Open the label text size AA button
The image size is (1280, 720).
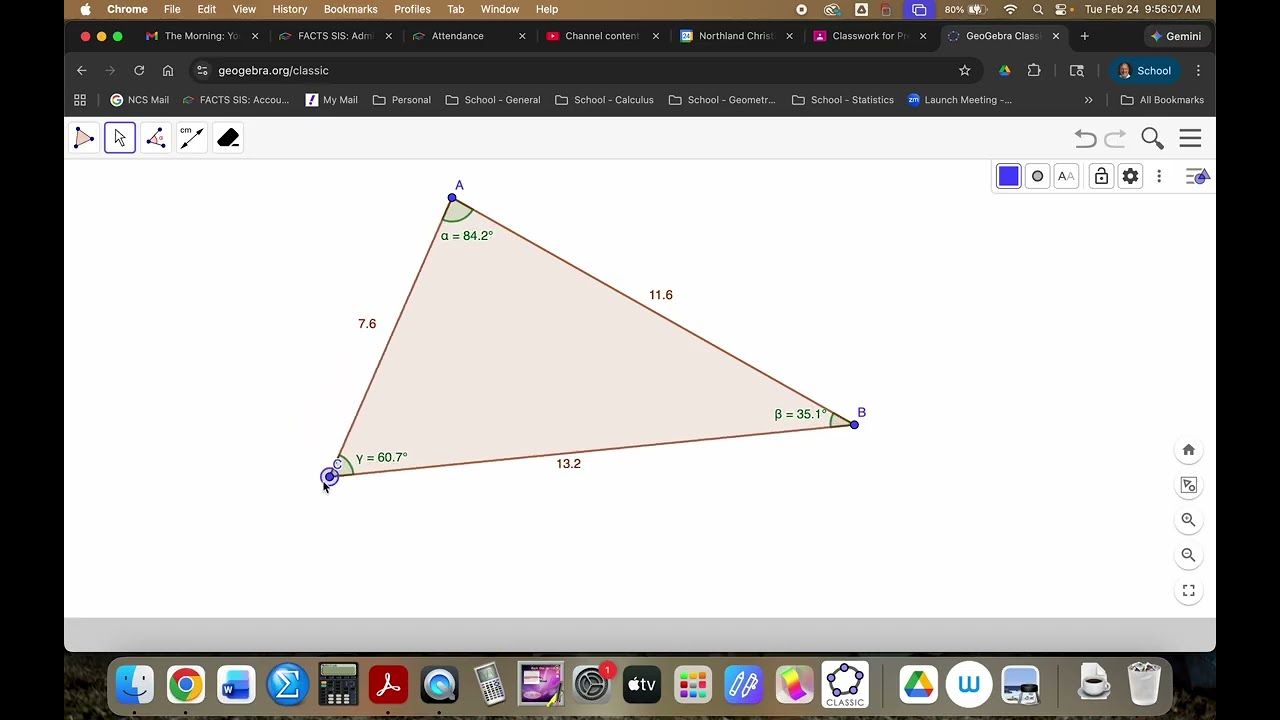[x=1066, y=176]
